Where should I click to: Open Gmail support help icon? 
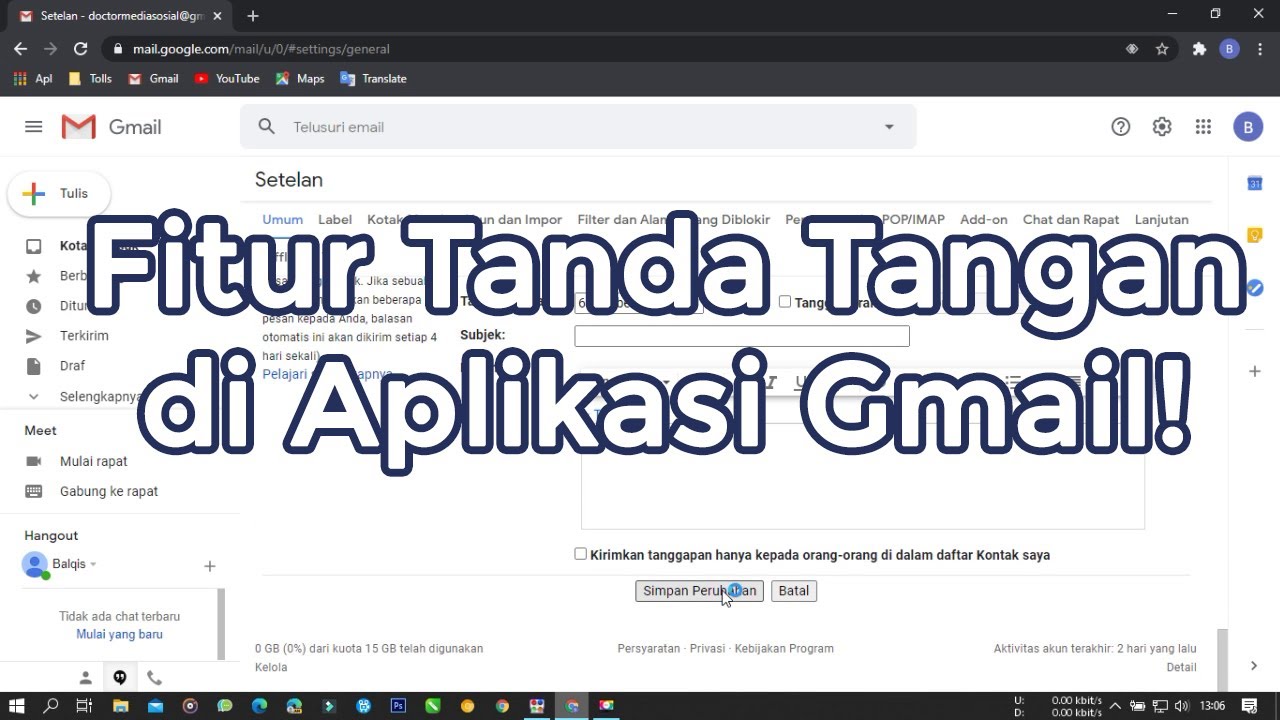(1121, 127)
